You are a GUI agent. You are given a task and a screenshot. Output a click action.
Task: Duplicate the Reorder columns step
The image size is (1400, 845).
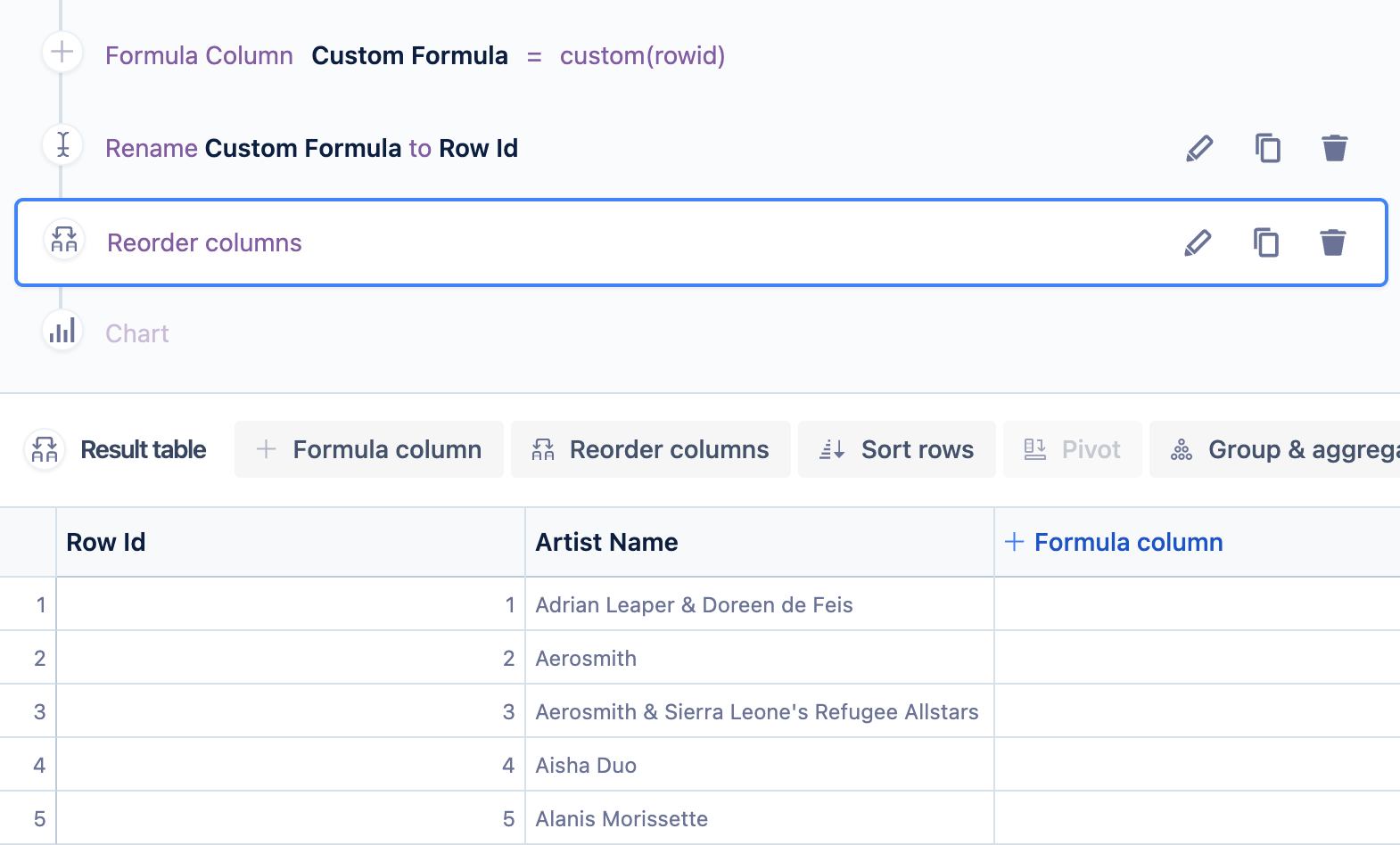pos(1265,242)
